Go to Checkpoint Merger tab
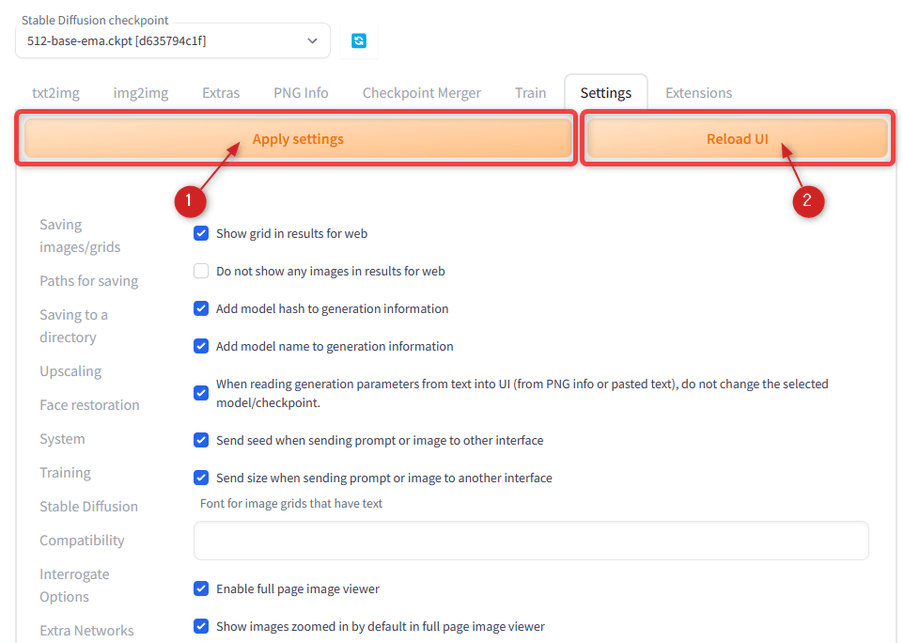The width and height of the screenshot is (904, 643). point(421,93)
